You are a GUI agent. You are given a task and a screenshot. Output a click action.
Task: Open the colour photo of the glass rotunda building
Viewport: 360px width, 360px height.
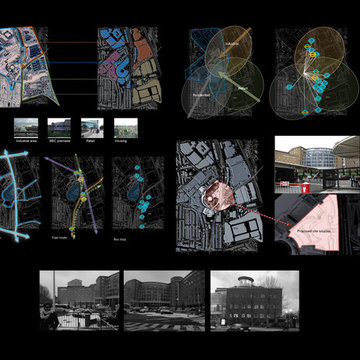[x=317, y=164]
